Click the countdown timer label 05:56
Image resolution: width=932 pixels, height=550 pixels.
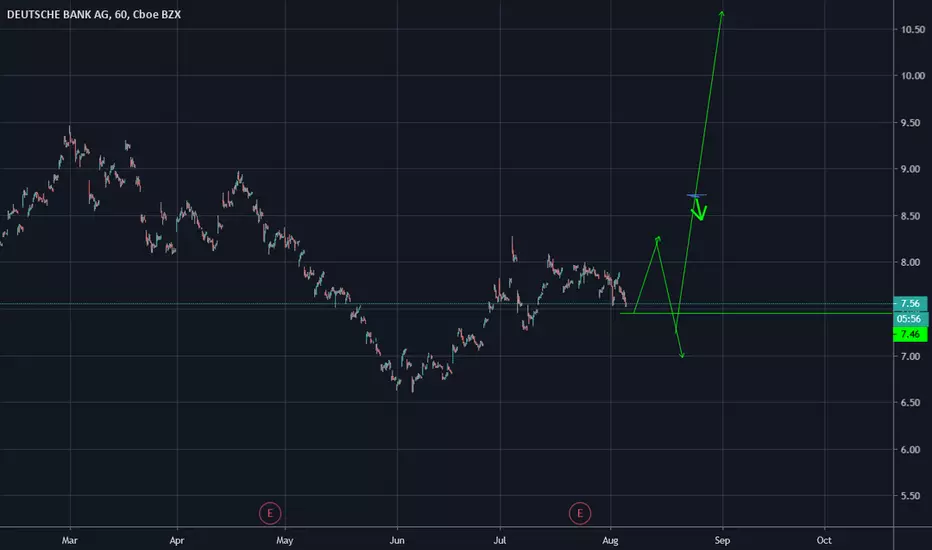(910, 319)
